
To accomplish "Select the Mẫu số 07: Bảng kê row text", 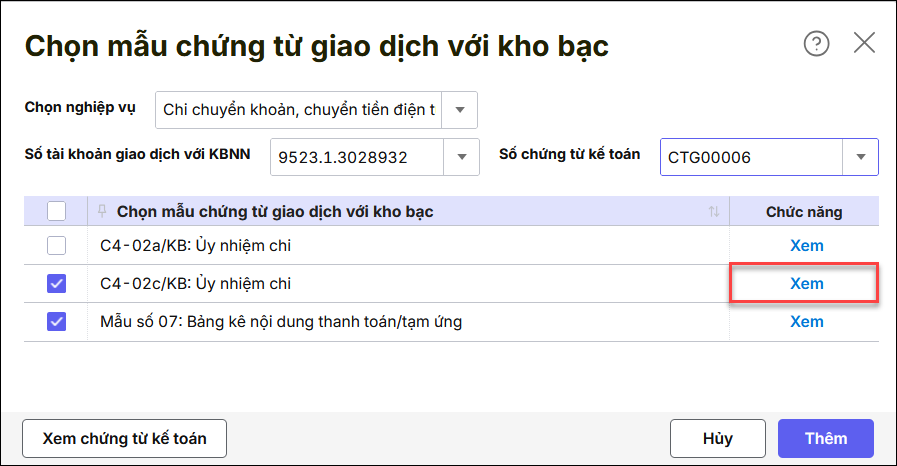I will click(281, 322).
